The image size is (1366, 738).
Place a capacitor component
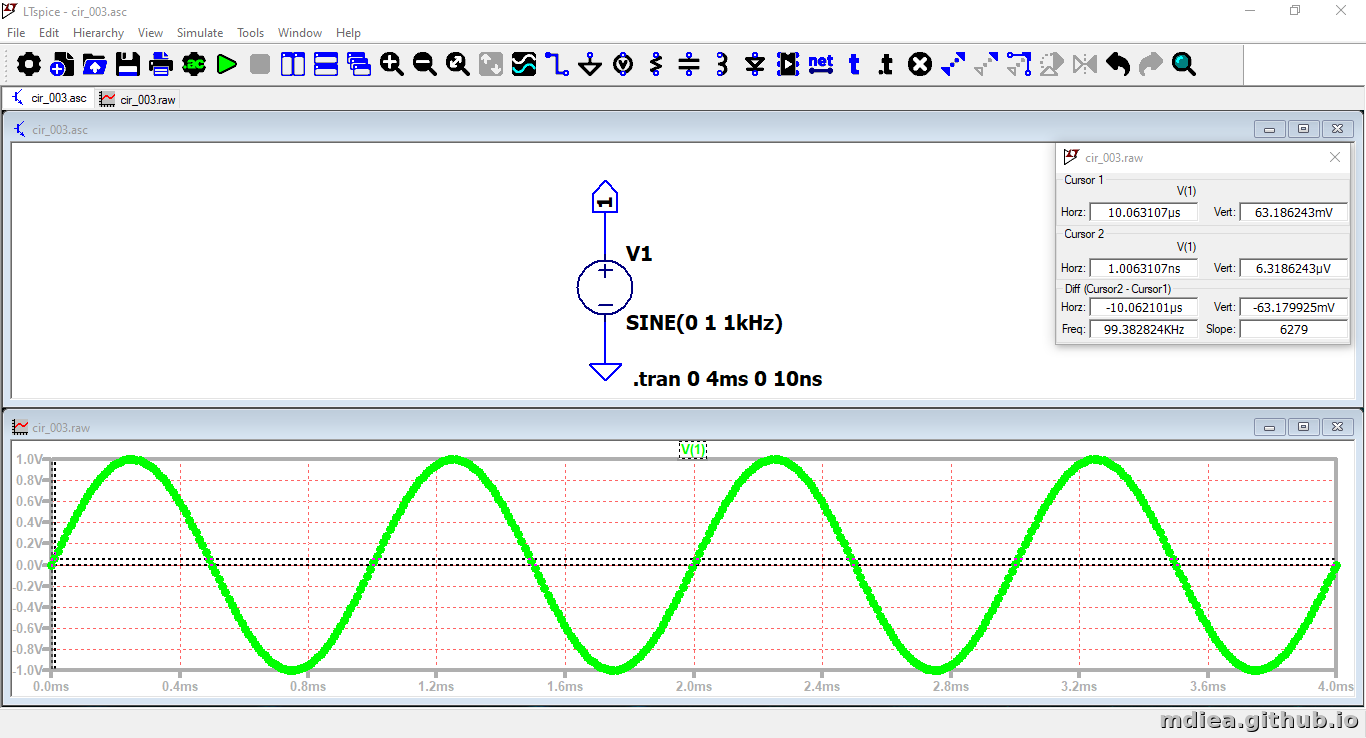point(689,65)
